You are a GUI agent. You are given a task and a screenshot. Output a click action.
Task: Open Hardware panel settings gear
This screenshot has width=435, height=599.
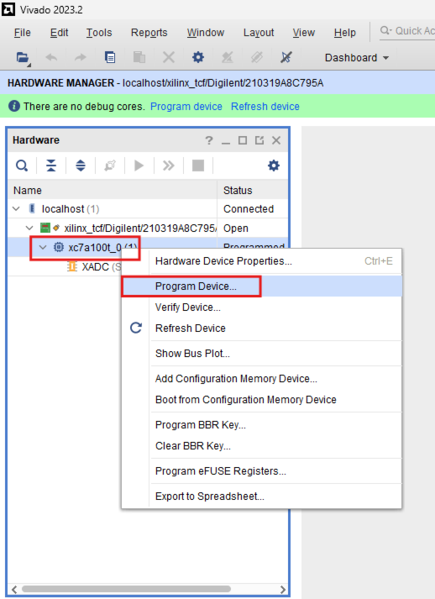[273, 165]
